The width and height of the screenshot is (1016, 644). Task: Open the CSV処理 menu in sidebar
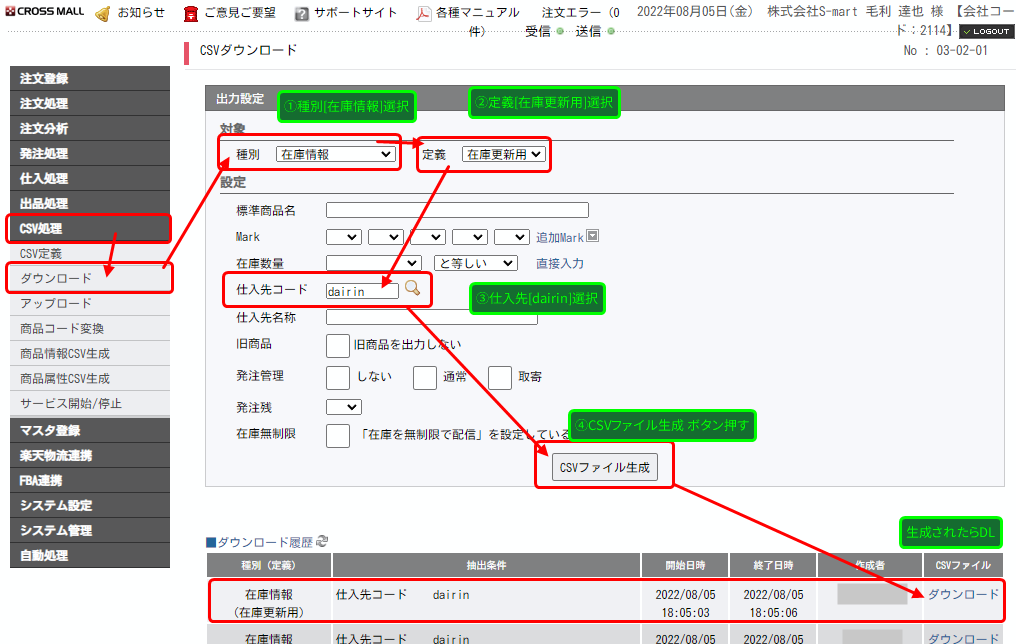(89, 229)
